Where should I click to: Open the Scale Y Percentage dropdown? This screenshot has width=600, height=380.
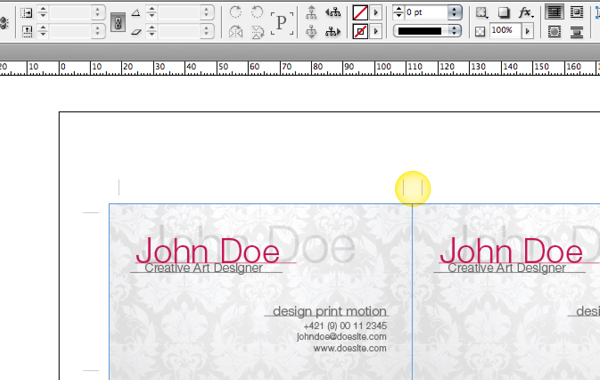[x=98, y=31]
